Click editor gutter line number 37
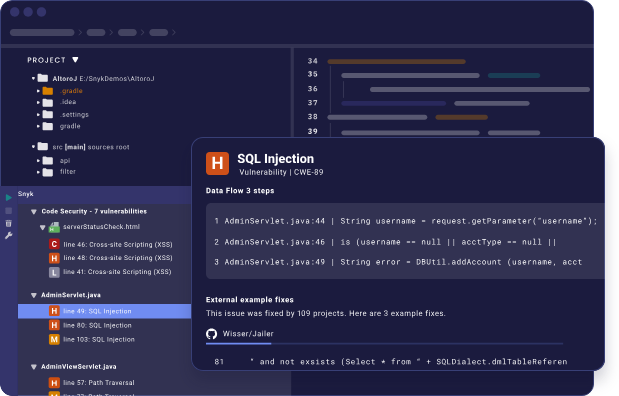 (313, 103)
